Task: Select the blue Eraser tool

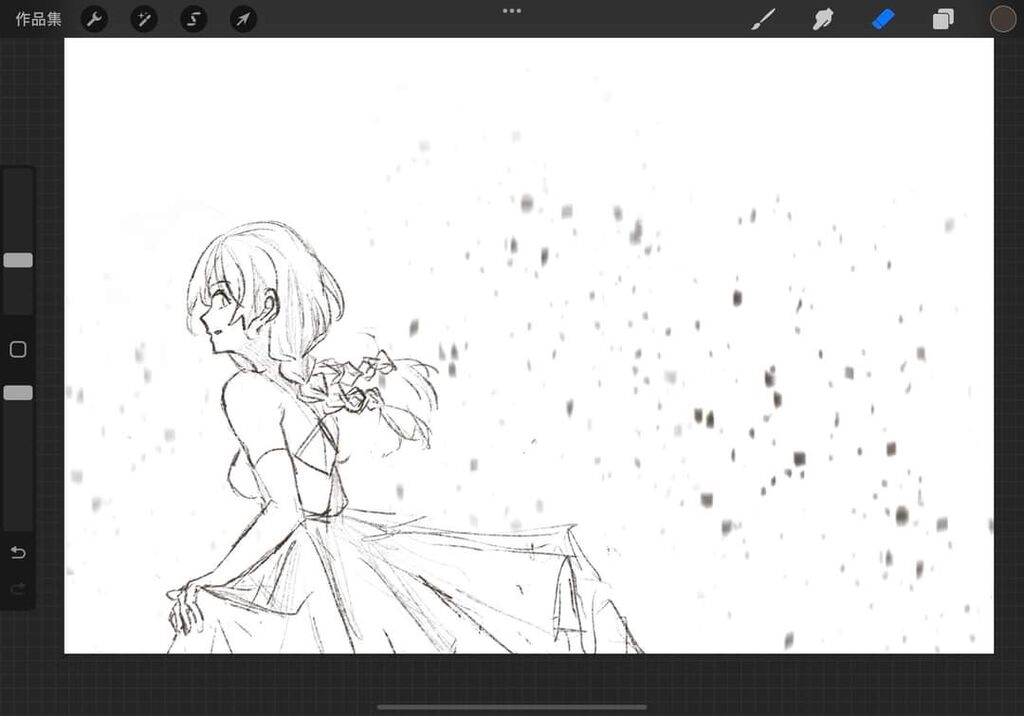Action: [883, 19]
